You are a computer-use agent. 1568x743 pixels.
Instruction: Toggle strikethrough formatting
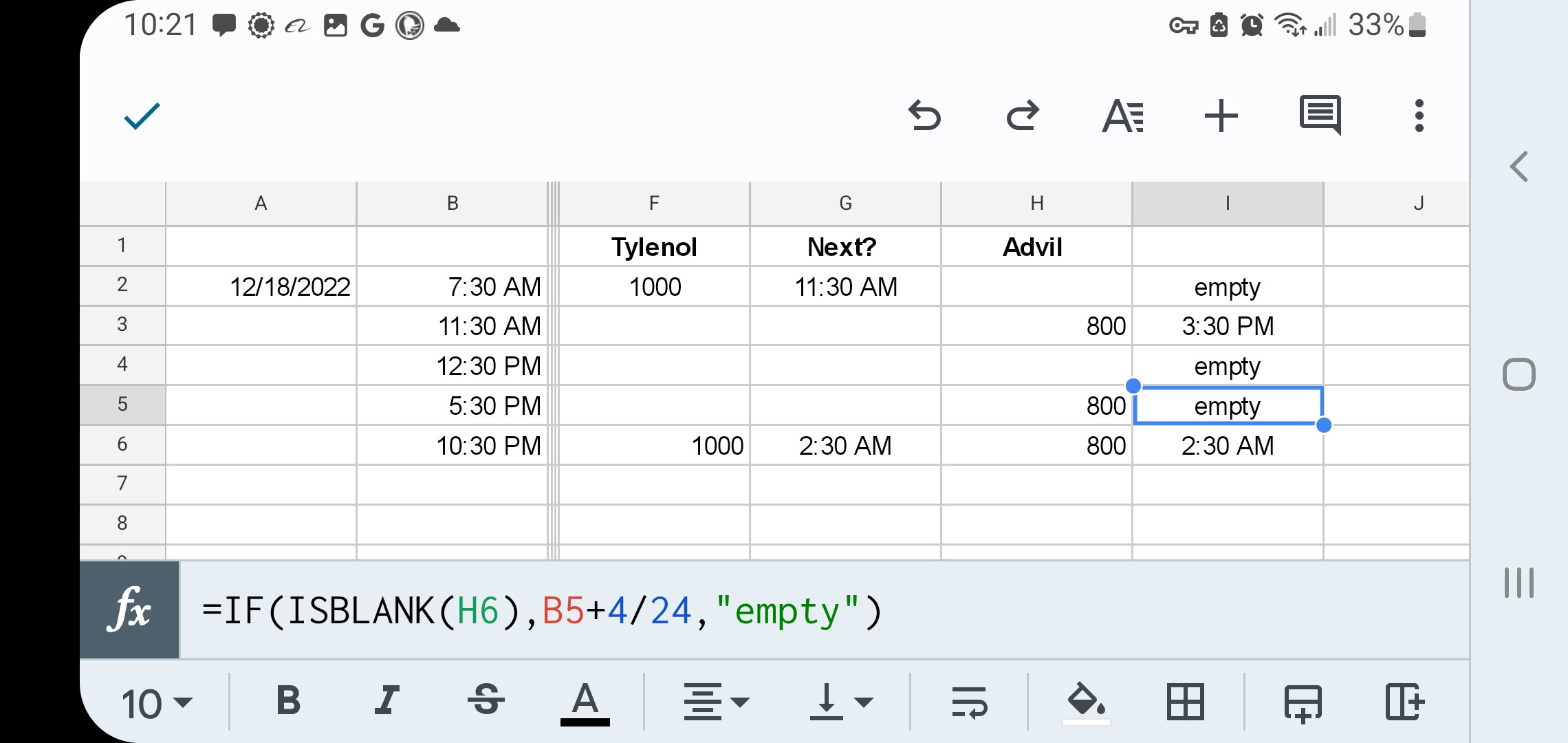pos(486,701)
